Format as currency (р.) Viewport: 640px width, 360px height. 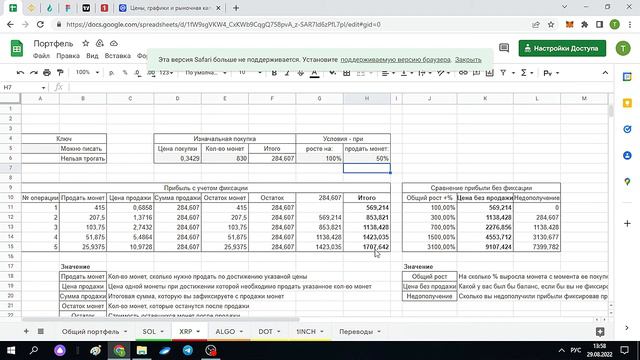[x=111, y=73]
